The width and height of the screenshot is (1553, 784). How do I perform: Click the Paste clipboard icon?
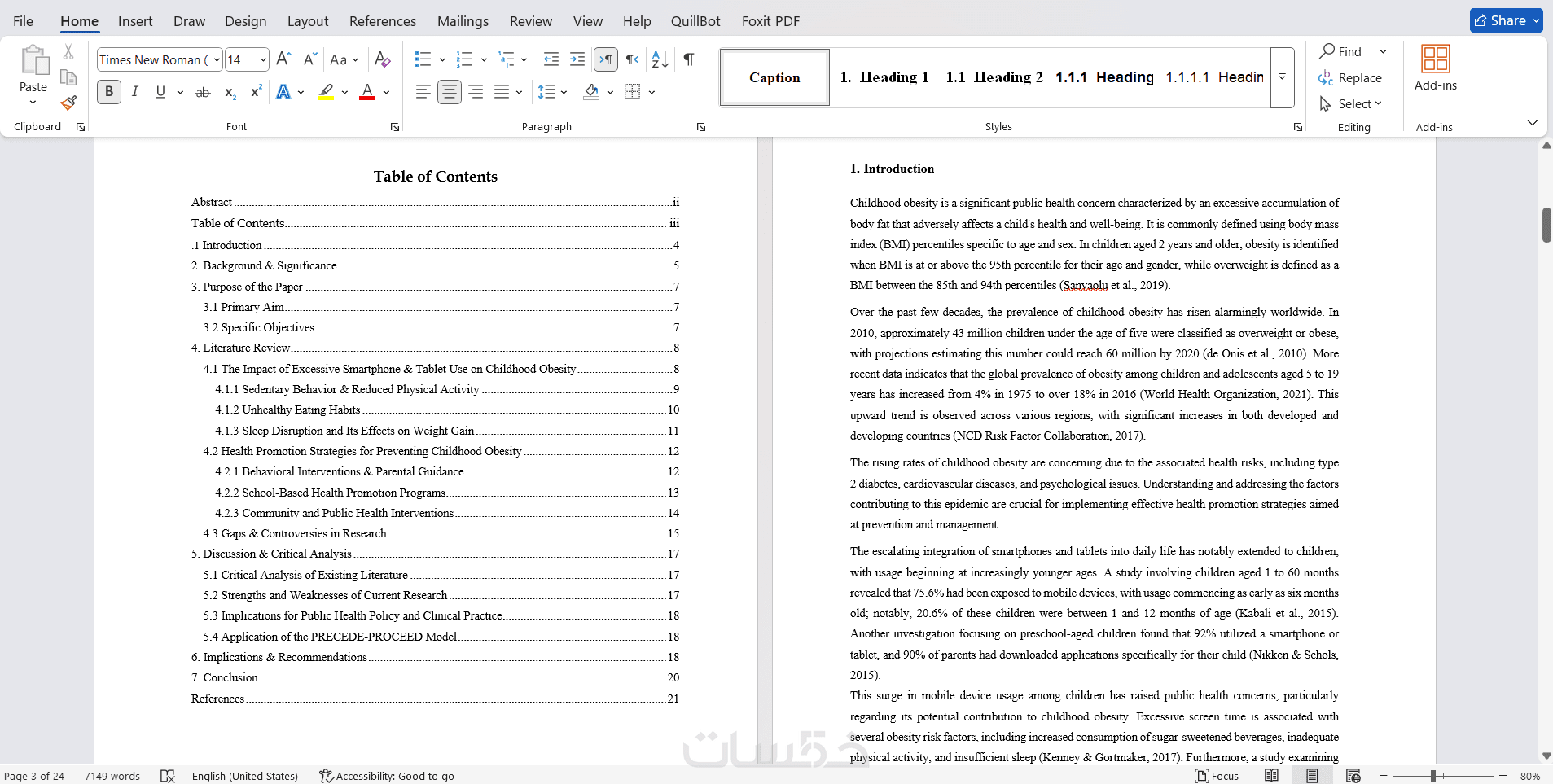pyautogui.click(x=33, y=61)
